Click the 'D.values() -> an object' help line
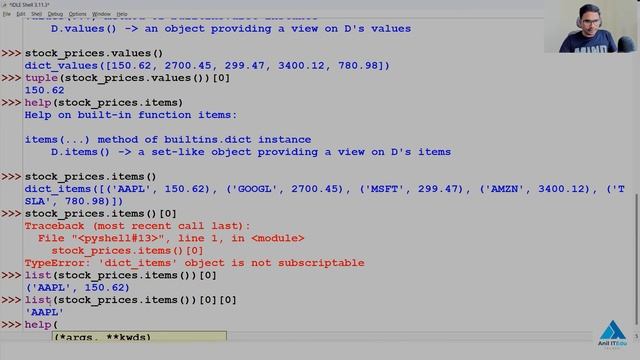The image size is (640, 360). pyautogui.click(x=231, y=29)
